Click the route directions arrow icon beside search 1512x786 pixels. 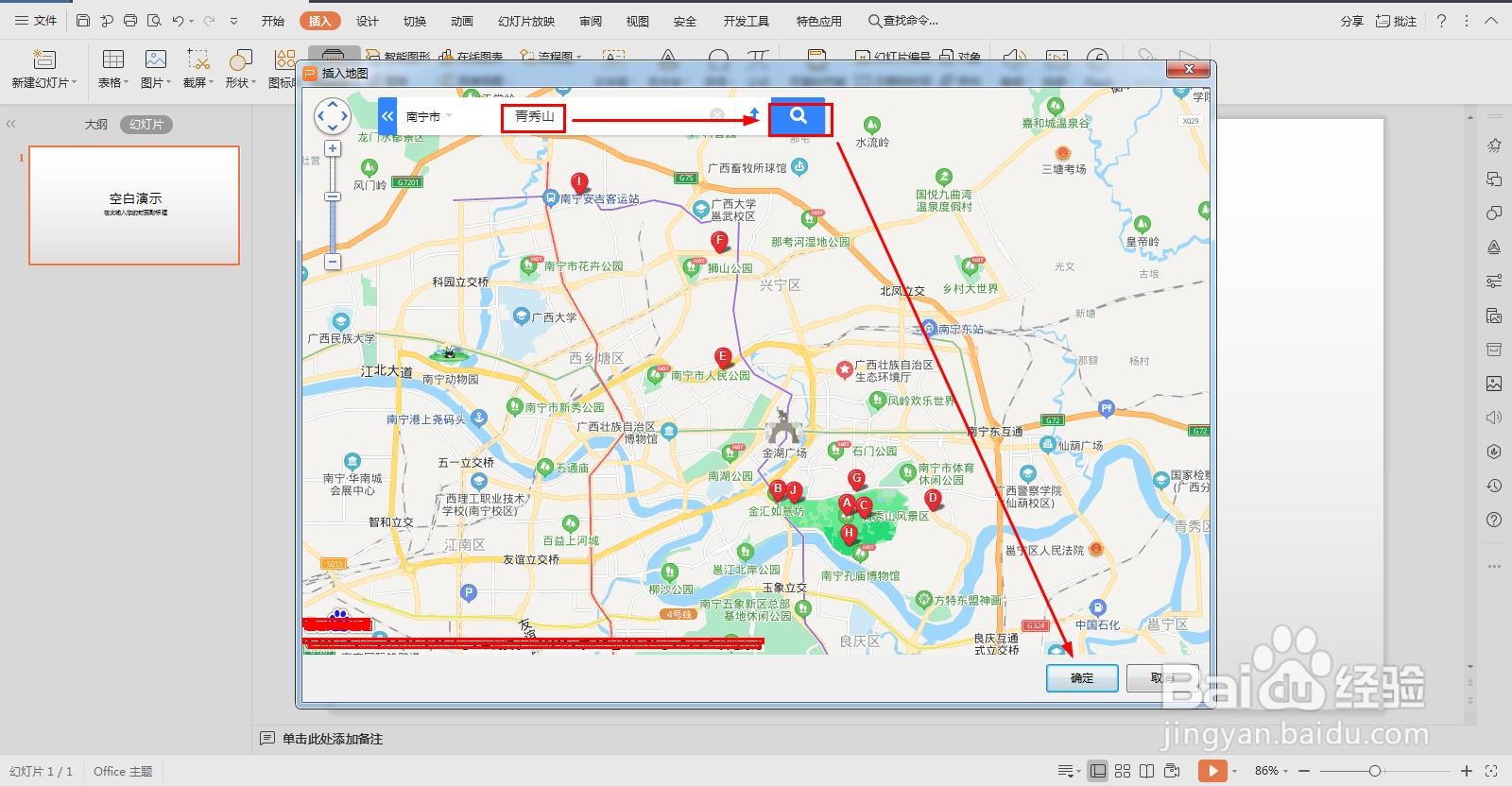[x=753, y=115]
